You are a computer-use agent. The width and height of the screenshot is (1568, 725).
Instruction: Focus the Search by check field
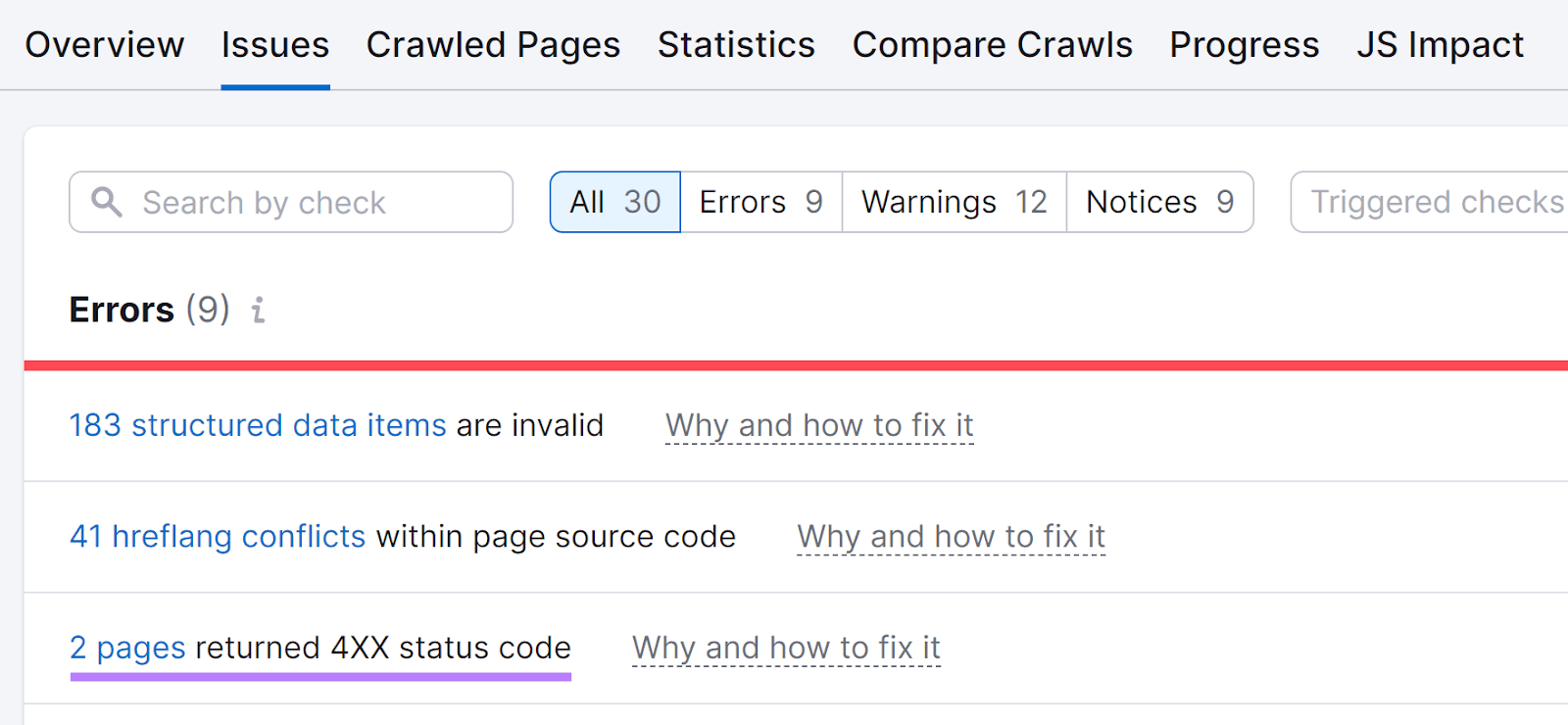coord(314,203)
